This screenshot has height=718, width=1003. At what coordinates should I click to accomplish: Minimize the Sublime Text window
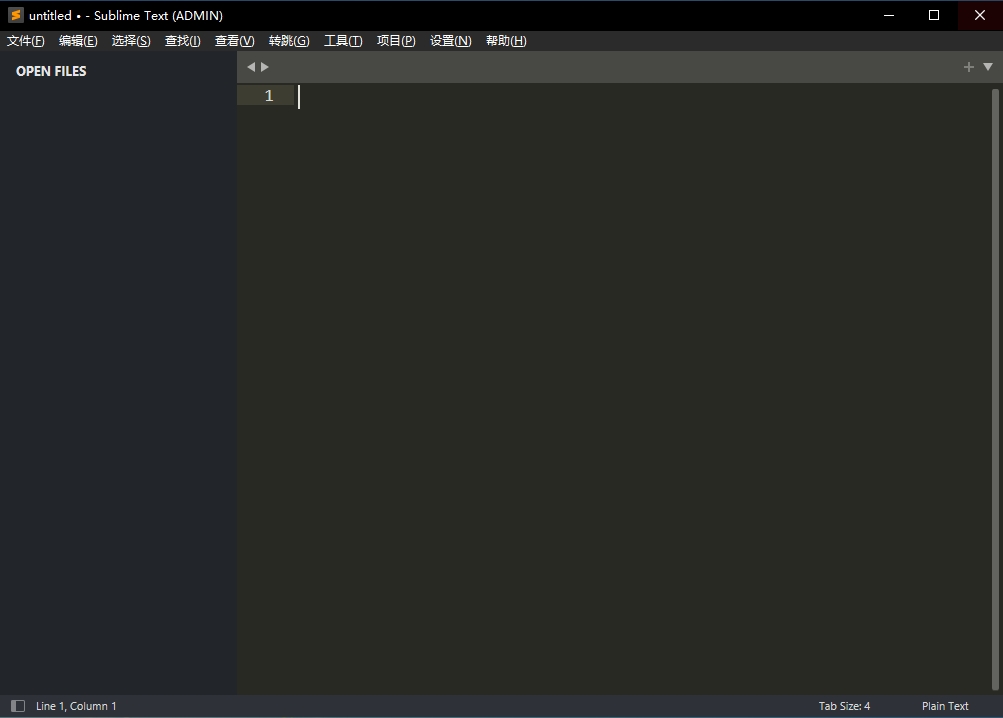click(x=888, y=15)
